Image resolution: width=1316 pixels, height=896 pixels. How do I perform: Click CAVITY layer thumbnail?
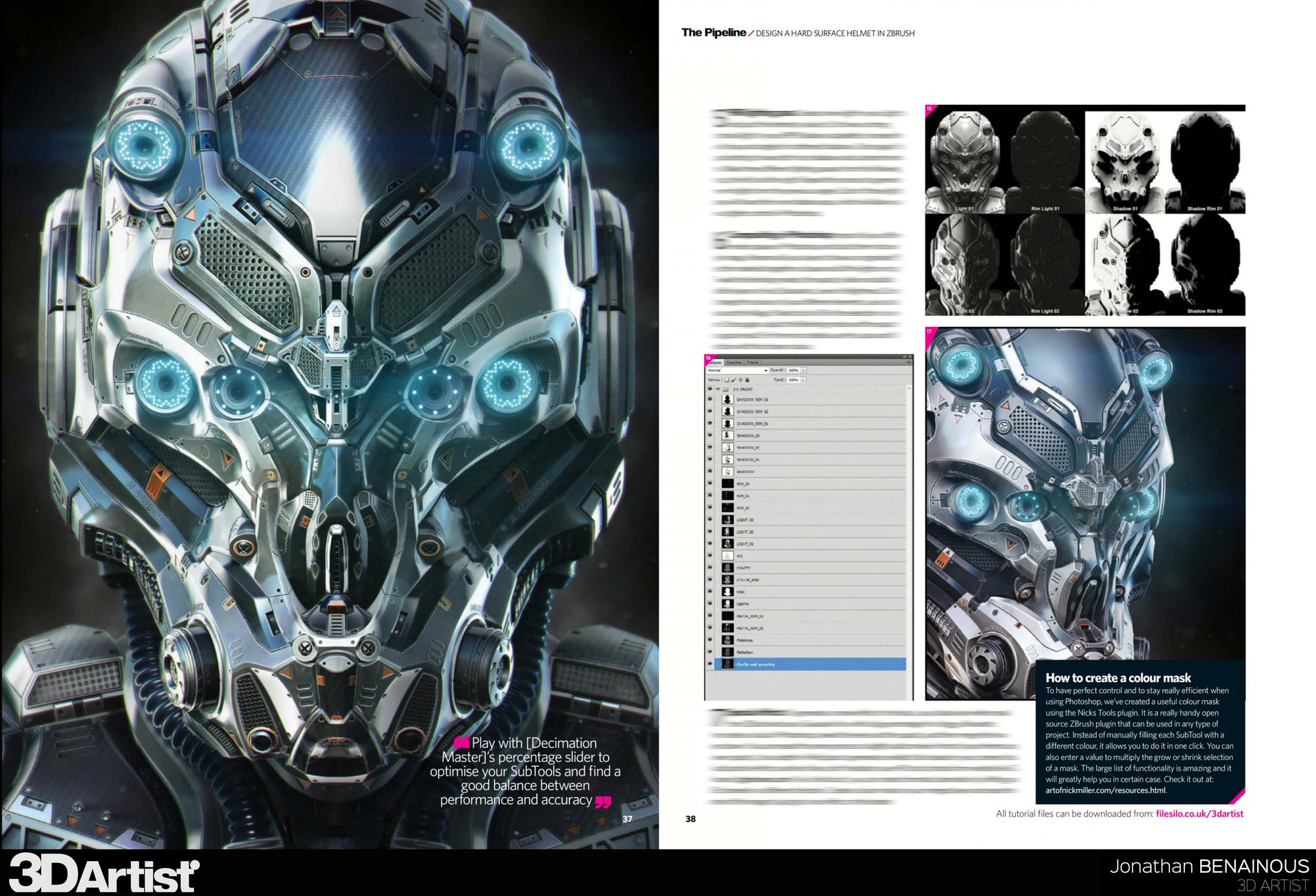pos(728,568)
